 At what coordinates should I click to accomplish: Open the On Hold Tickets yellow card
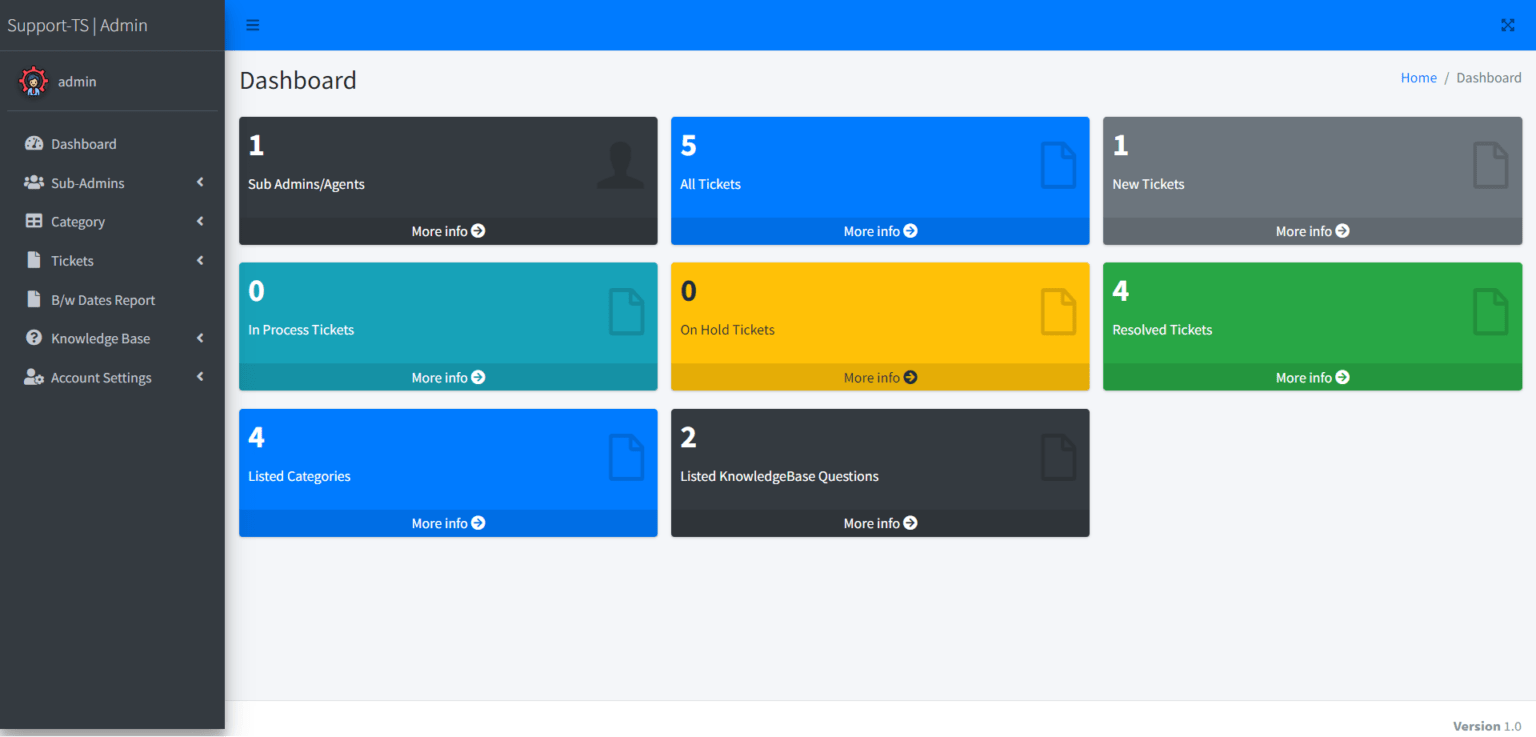pyautogui.click(x=879, y=326)
